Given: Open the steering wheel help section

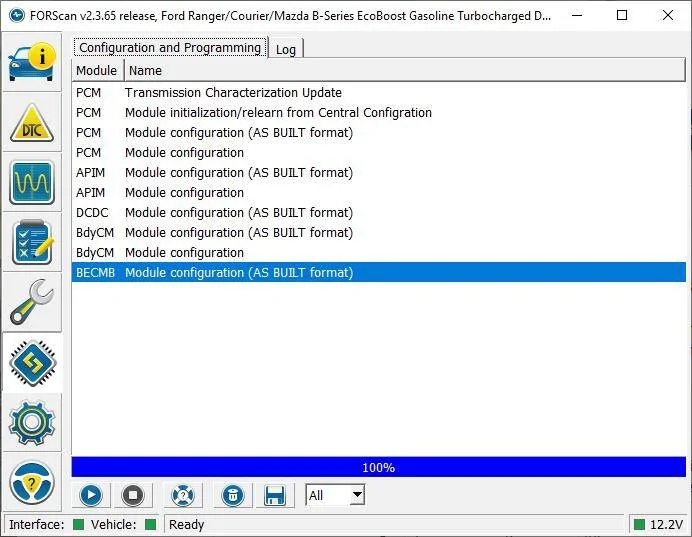Looking at the screenshot, I should point(32,482).
